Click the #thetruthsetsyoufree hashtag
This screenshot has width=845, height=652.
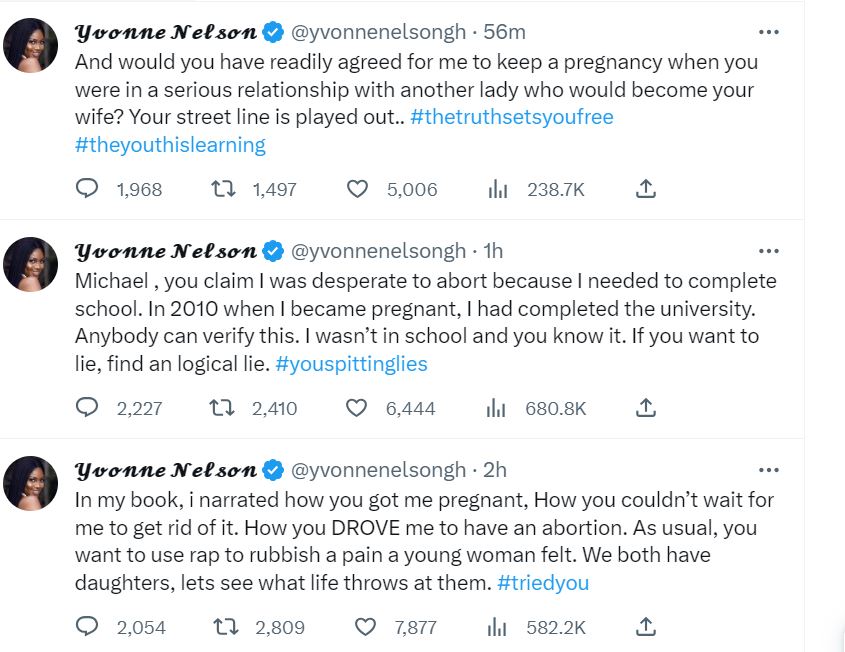(519, 117)
